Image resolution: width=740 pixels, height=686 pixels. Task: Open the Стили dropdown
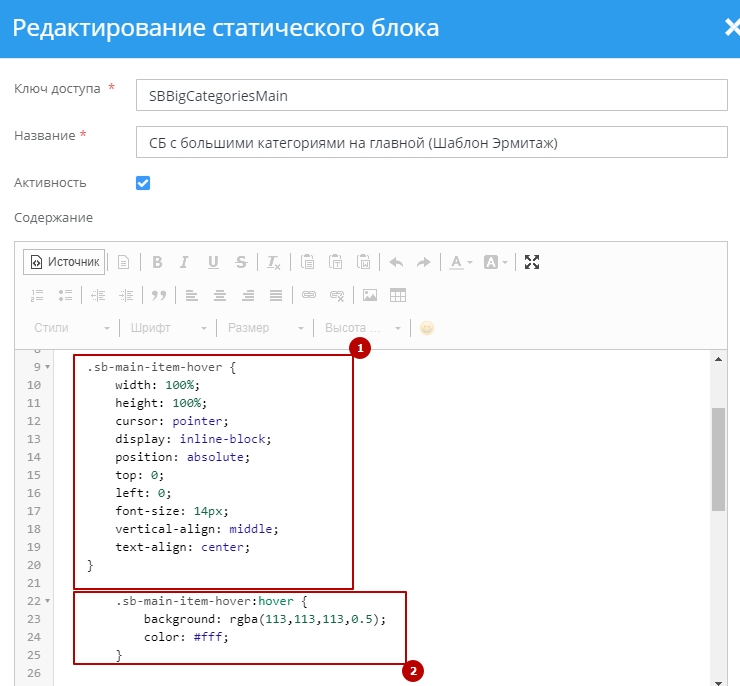pos(72,328)
